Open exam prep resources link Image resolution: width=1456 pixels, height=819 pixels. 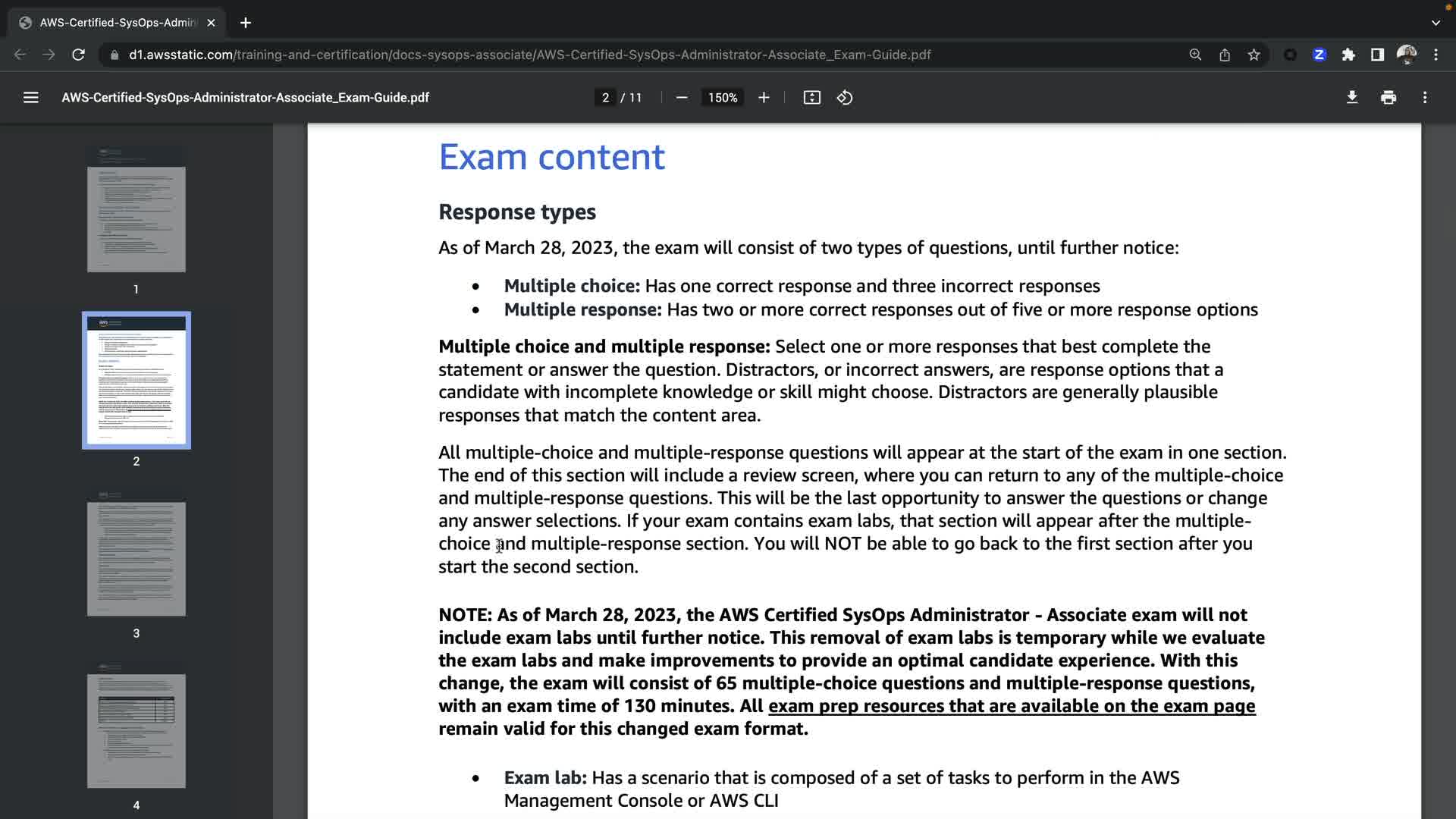click(x=1012, y=706)
